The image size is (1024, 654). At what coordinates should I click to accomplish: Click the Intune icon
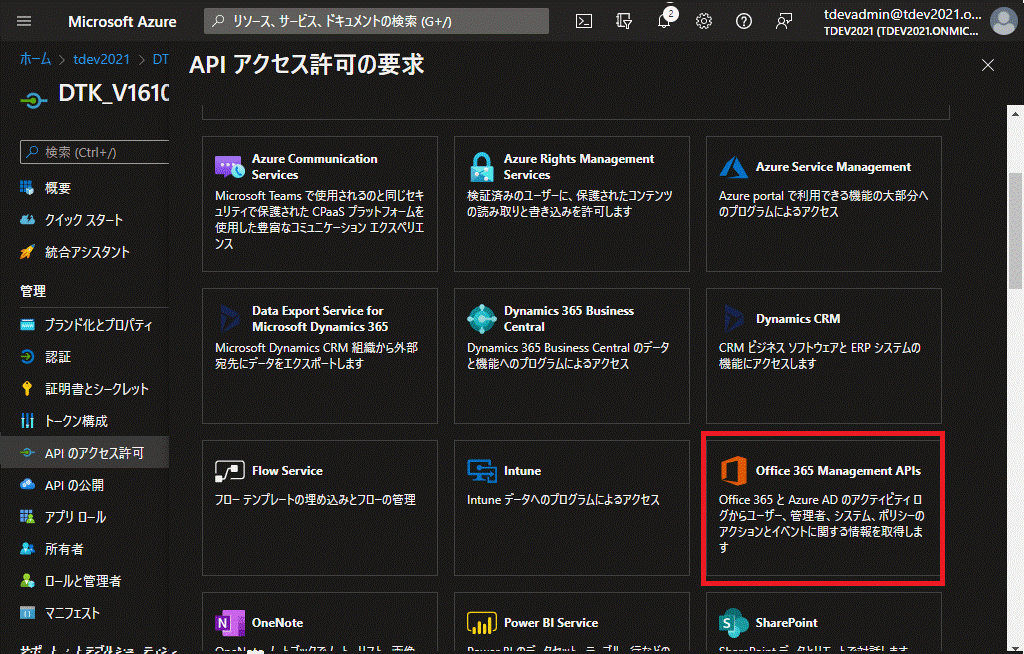[x=482, y=471]
